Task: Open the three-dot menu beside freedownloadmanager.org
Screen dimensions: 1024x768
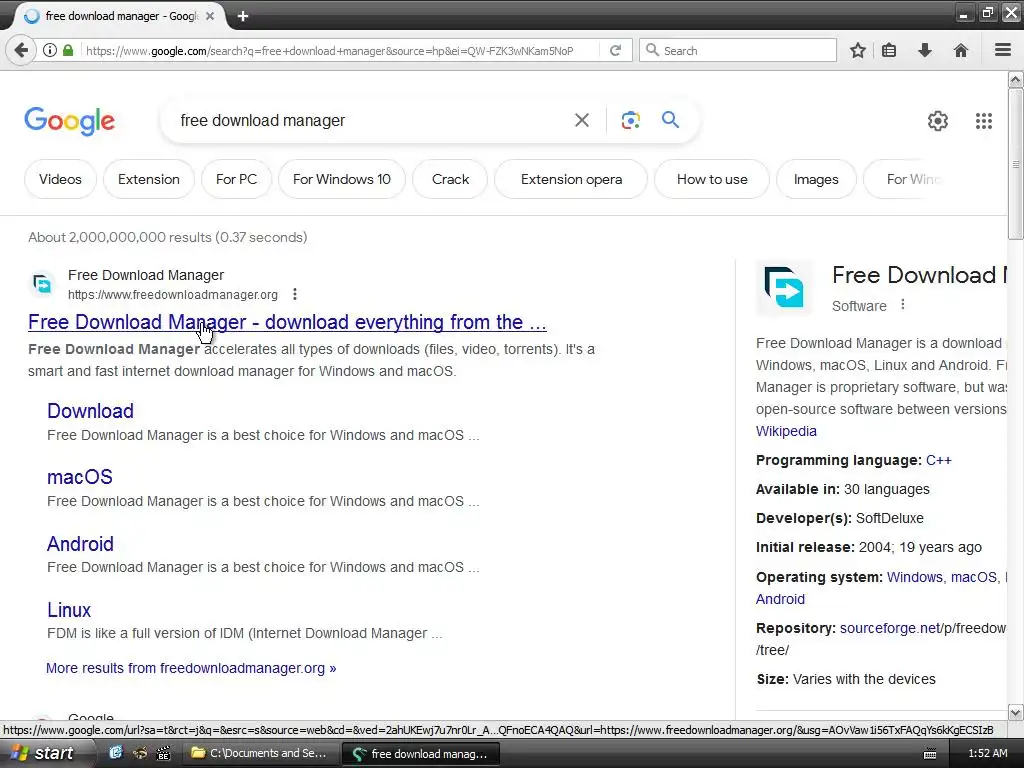Action: click(295, 295)
